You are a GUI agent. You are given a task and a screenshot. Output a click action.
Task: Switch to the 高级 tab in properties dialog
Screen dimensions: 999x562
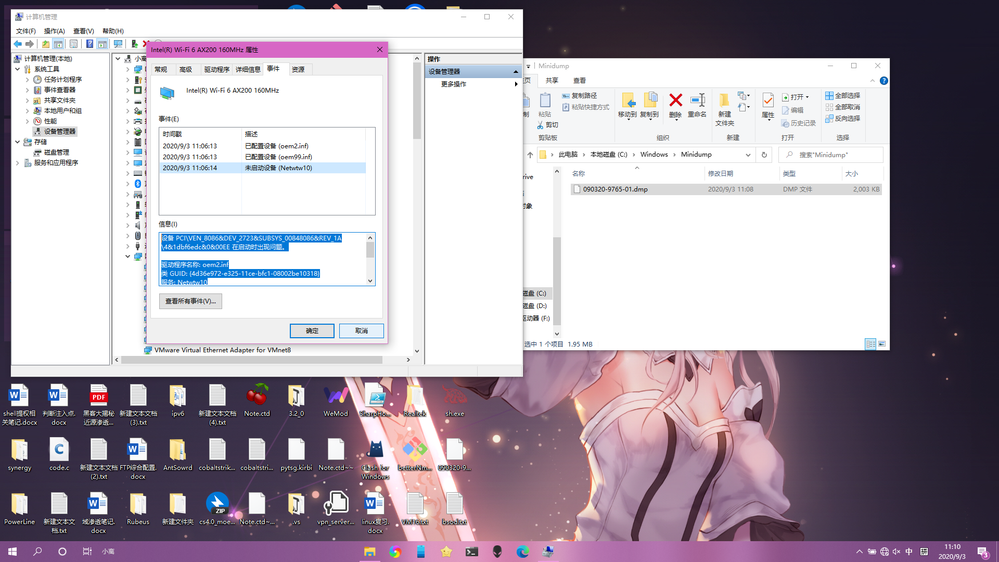pyautogui.click(x=185, y=69)
